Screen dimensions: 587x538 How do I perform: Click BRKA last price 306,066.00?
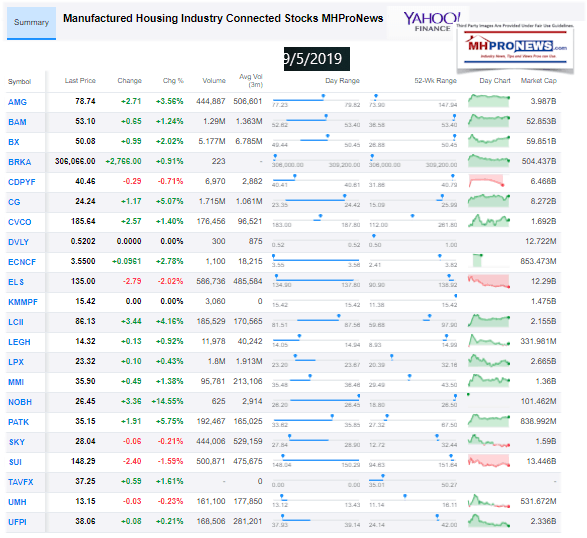[x=75, y=161]
